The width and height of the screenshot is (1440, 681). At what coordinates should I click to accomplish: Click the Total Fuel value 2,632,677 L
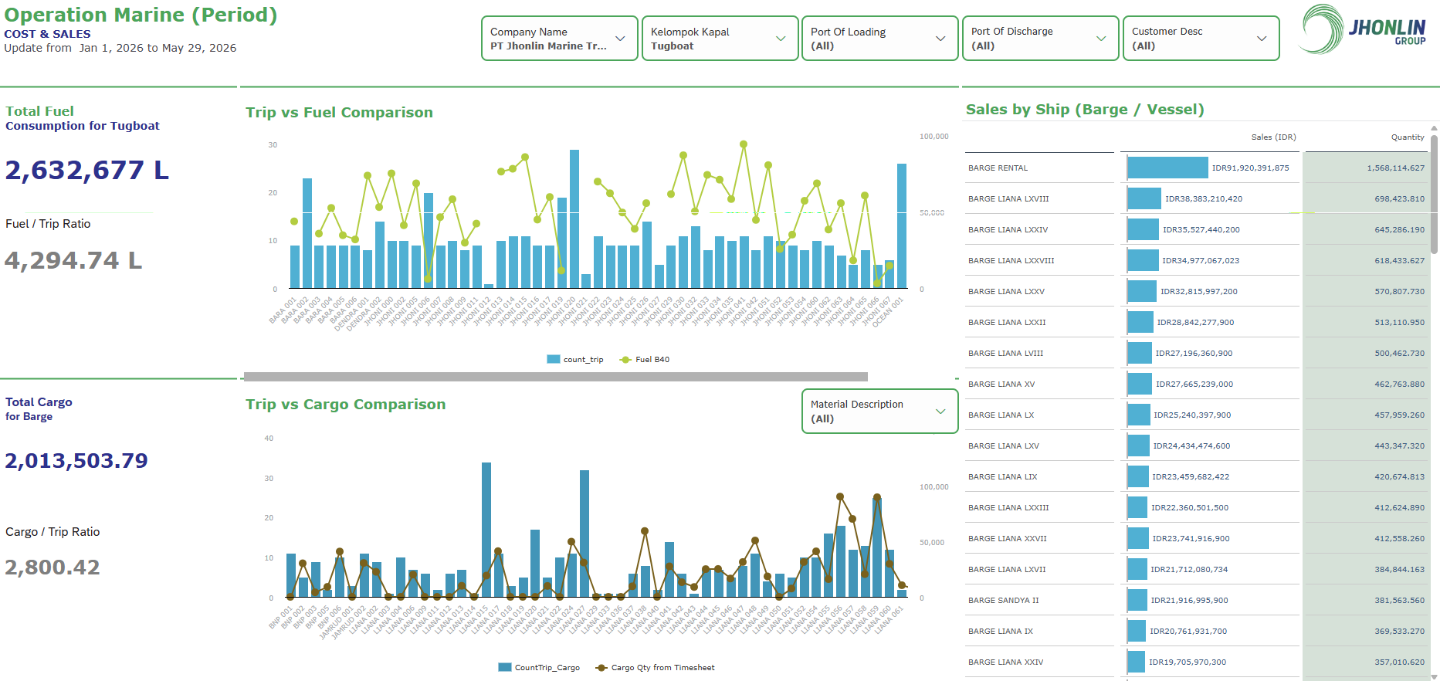(87, 170)
